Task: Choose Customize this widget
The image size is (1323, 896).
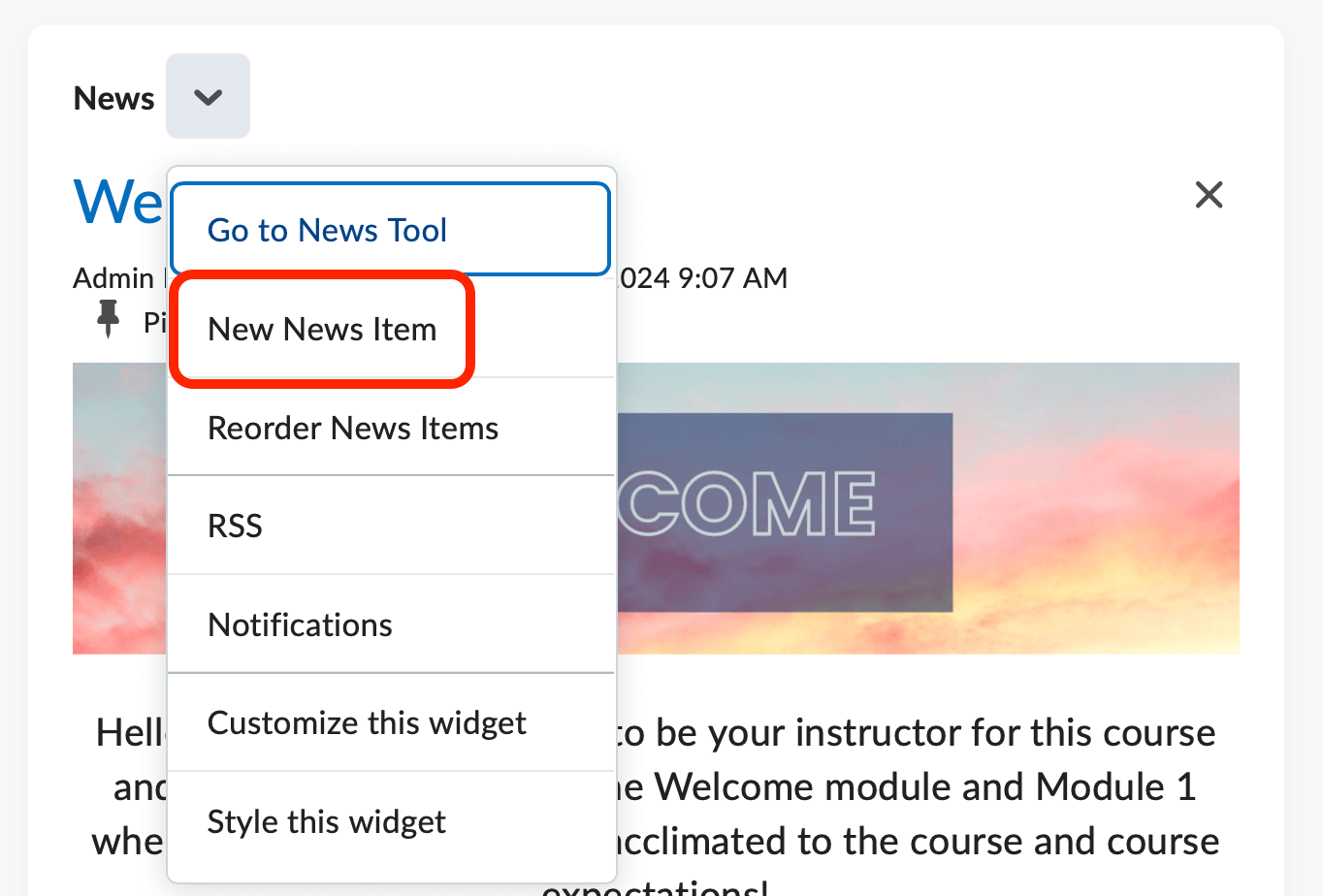Action: tap(366, 722)
